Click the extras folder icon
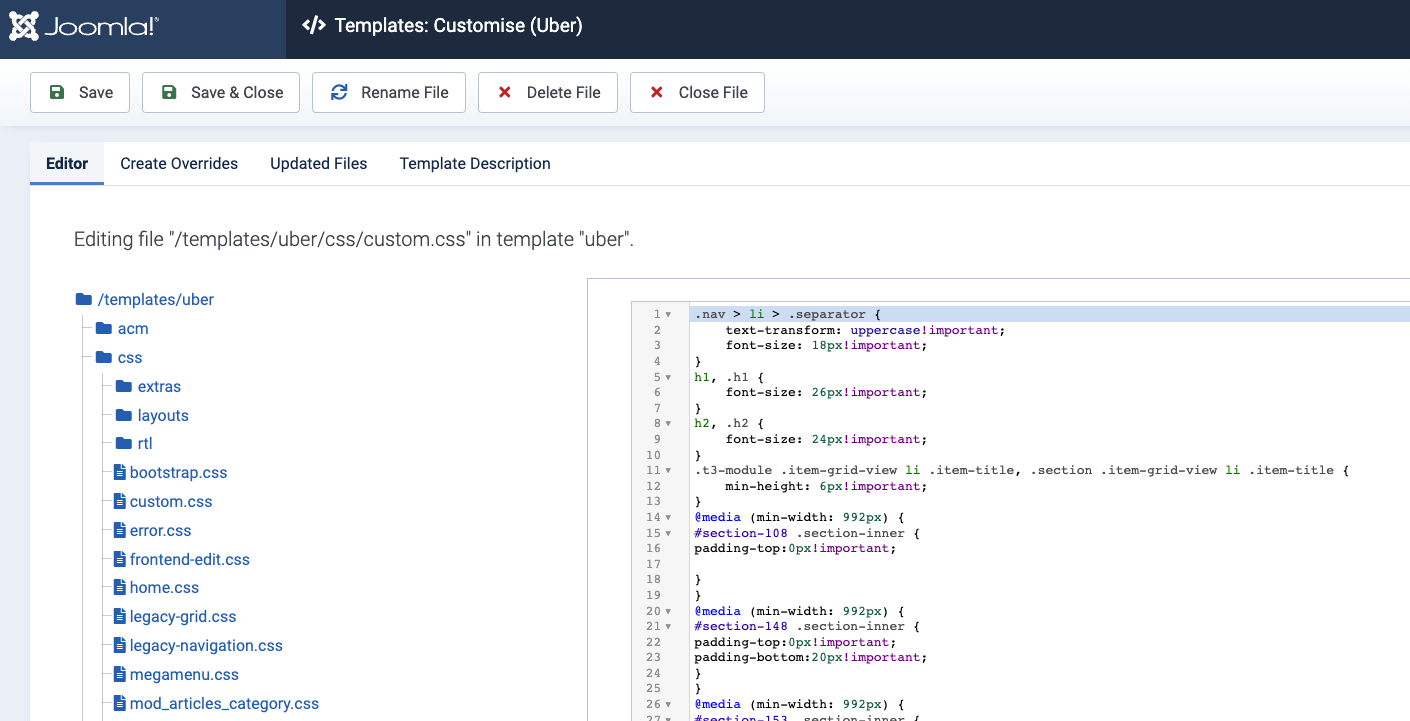The height and width of the screenshot is (721, 1410). pos(124,386)
